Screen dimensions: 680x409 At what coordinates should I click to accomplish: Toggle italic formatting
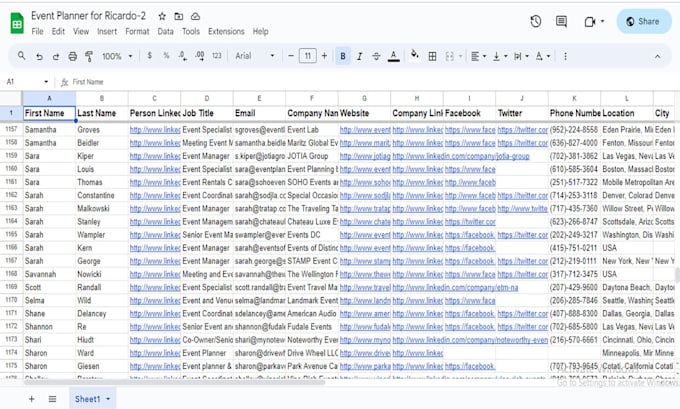tap(359, 56)
